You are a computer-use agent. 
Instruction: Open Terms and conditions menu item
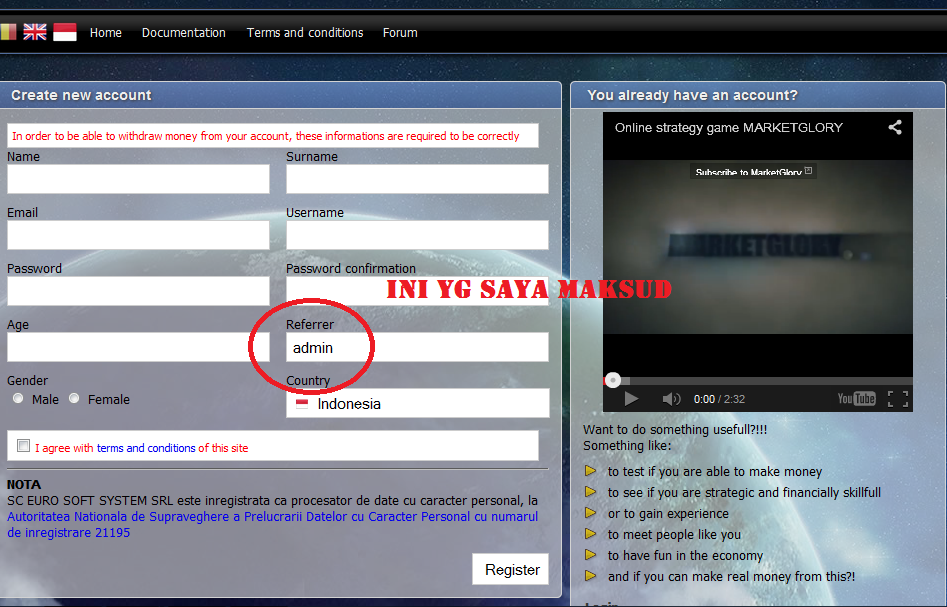click(305, 33)
